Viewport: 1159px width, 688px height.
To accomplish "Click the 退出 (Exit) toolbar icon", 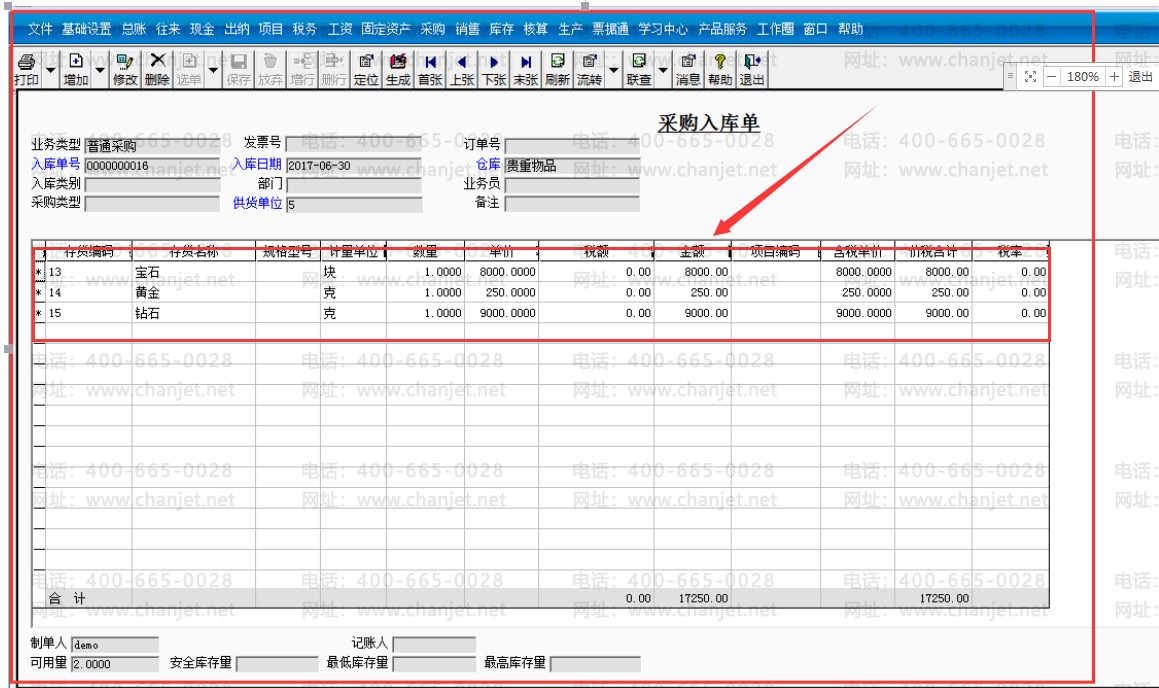I will (752, 69).
